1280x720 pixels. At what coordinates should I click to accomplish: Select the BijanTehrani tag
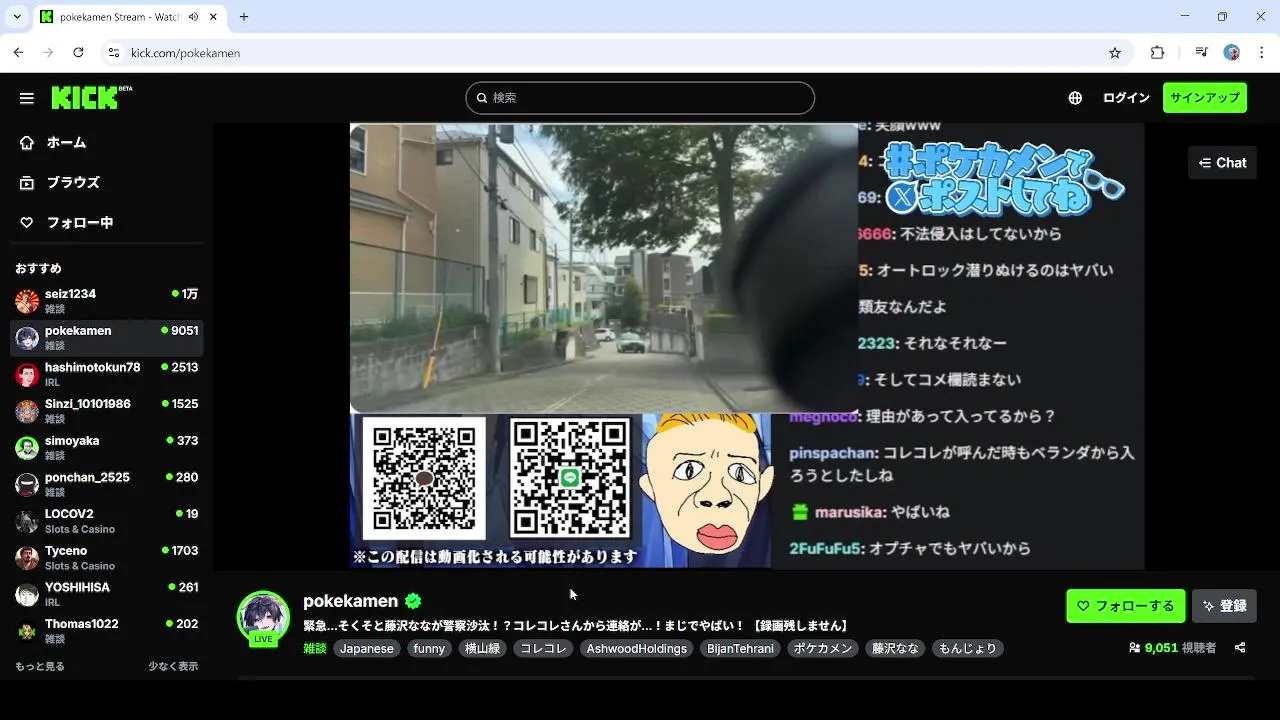(740, 649)
